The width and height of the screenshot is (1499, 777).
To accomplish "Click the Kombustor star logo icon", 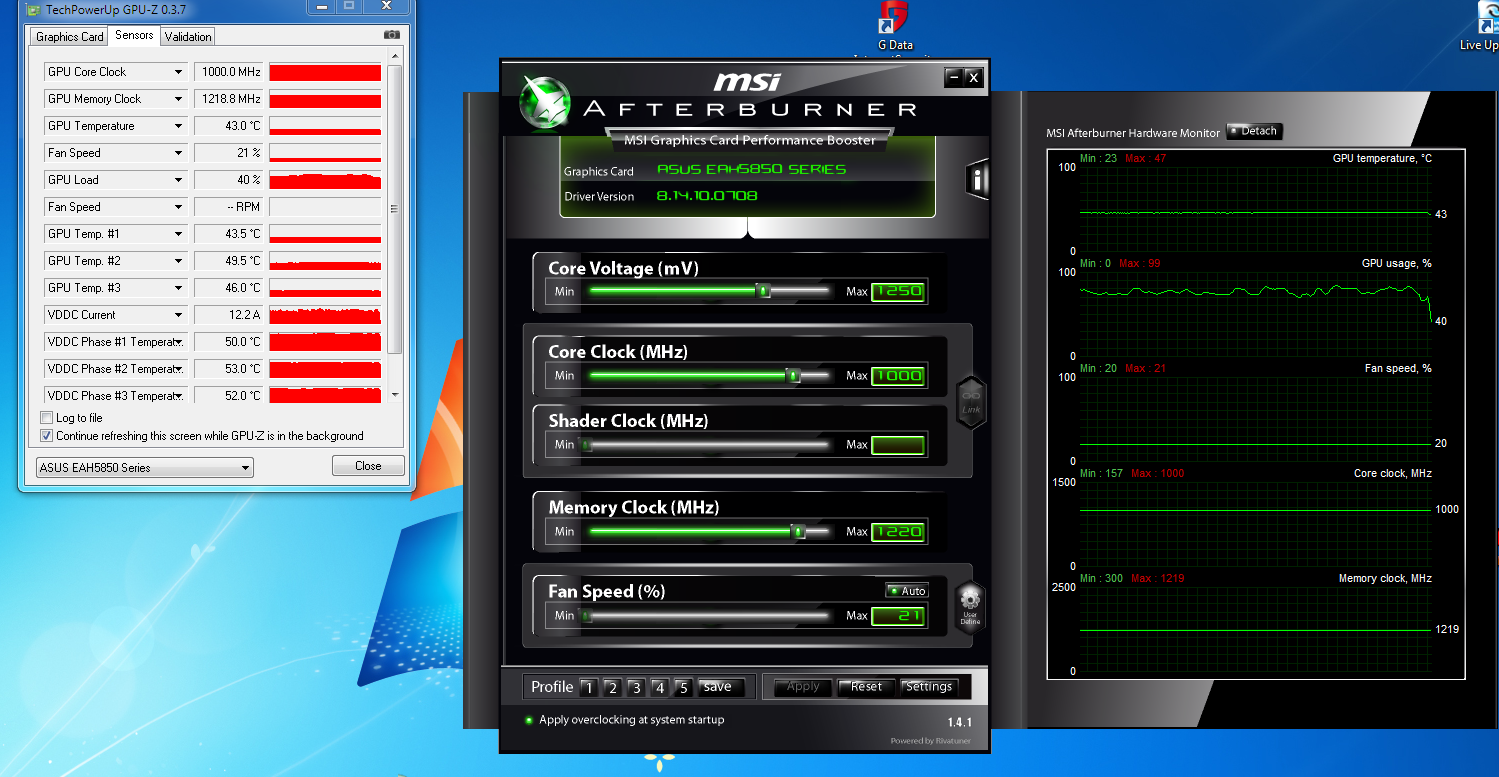I will [x=545, y=103].
